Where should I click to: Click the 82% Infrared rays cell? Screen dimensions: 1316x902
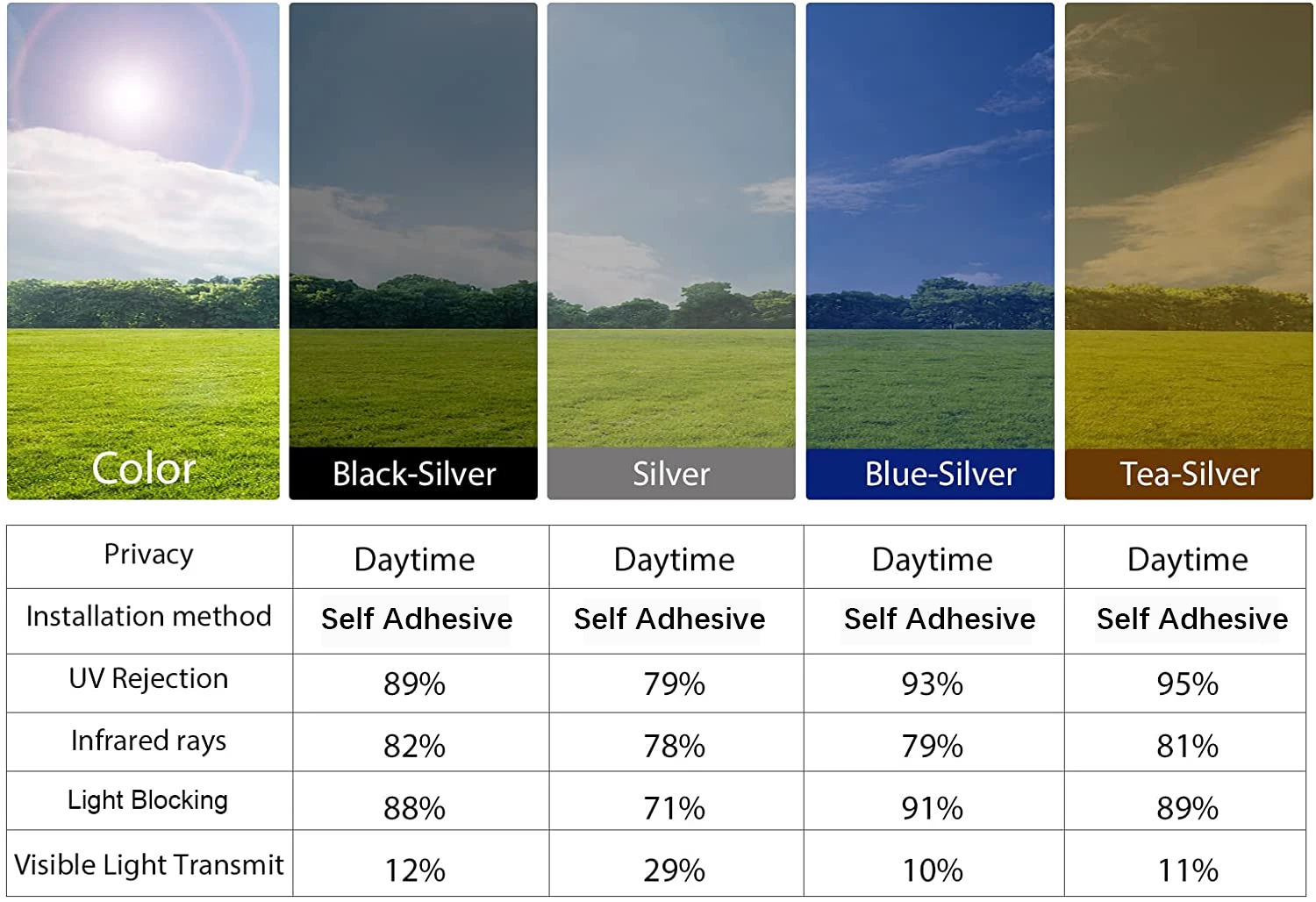click(x=414, y=747)
